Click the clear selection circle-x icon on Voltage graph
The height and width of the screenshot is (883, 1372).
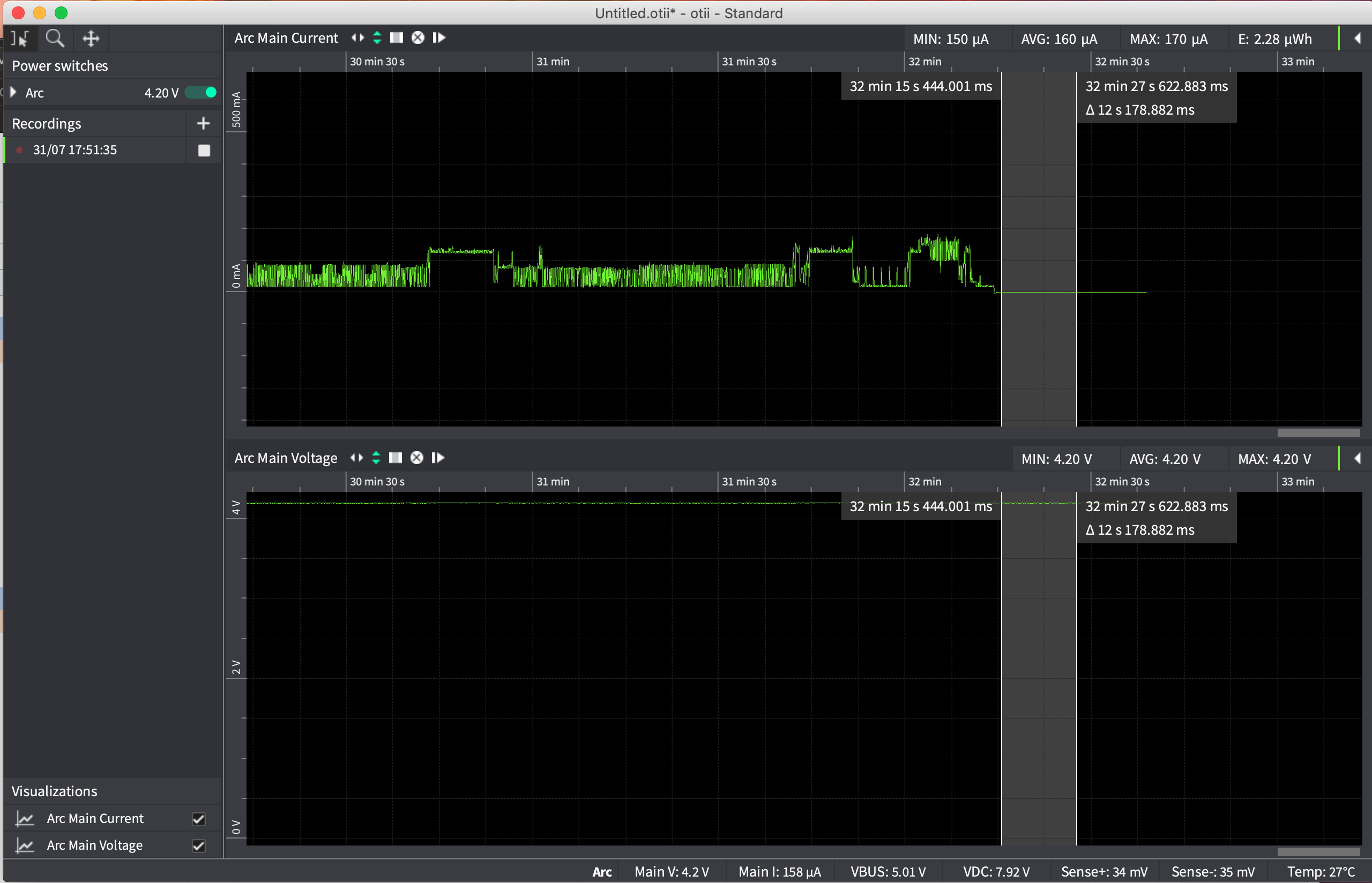coord(417,458)
